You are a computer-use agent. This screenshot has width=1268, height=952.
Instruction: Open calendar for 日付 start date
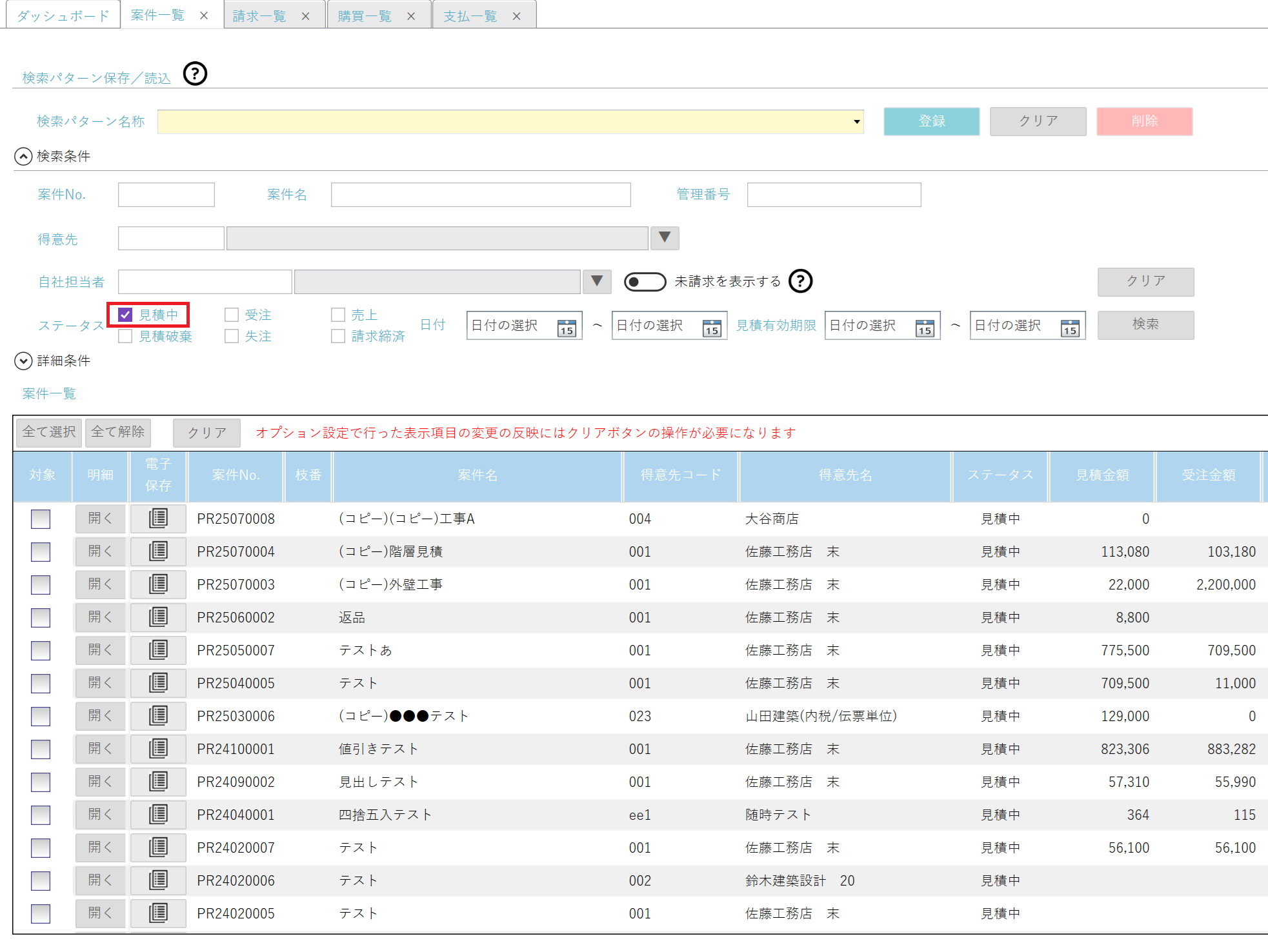coord(567,328)
